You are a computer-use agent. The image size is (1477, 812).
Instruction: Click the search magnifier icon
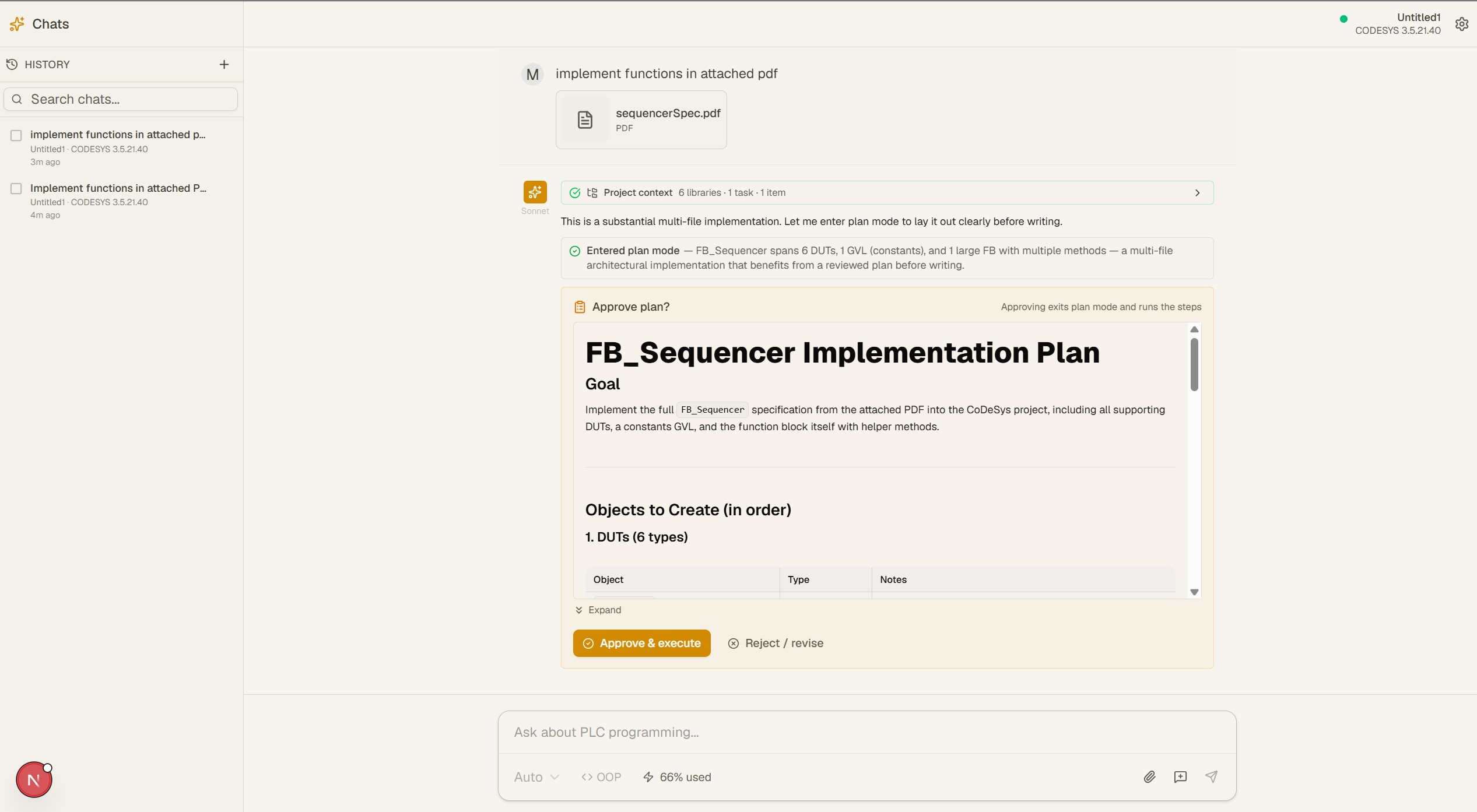tap(17, 99)
